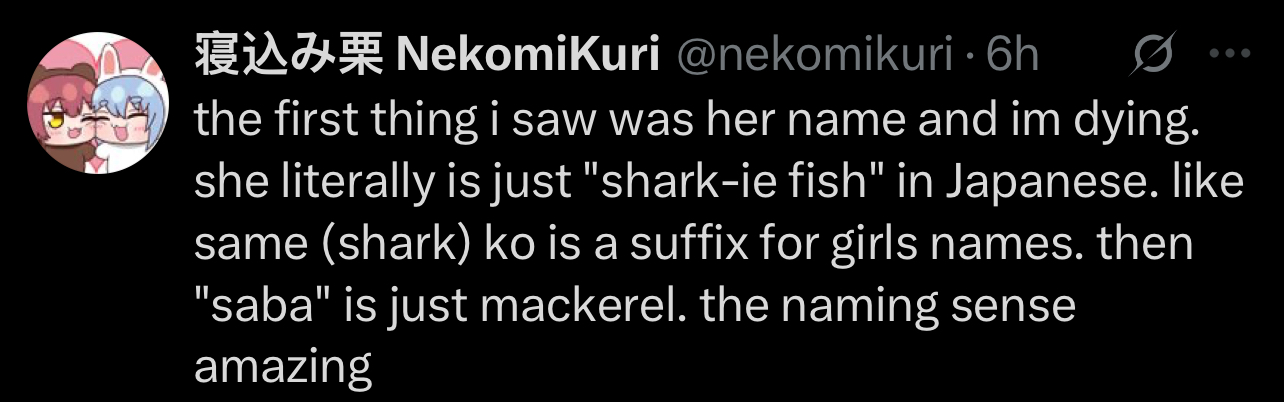This screenshot has width=1284, height=402.
Task: Click the 6h timestamp to open post
Action: tap(1010, 58)
